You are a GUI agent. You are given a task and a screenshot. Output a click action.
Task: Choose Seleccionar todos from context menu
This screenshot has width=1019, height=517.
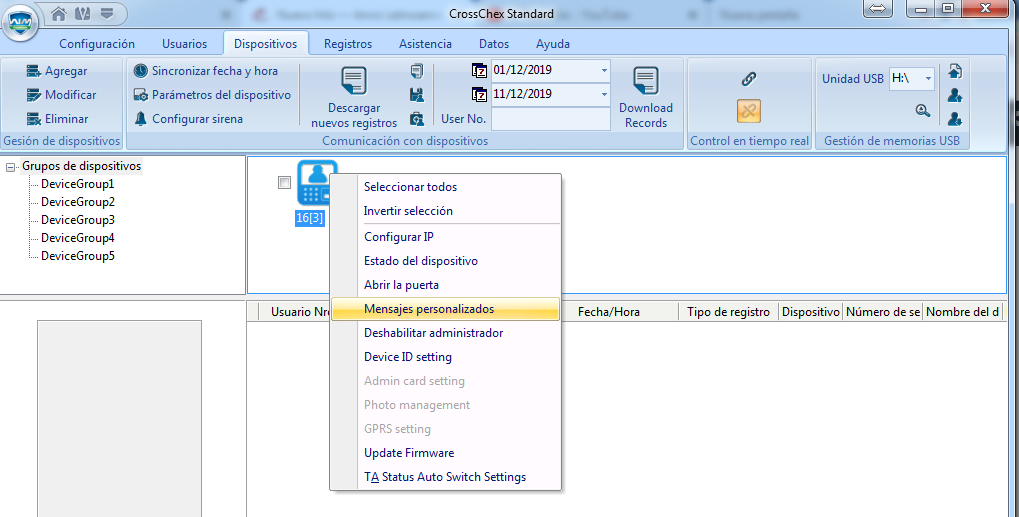coord(445,187)
